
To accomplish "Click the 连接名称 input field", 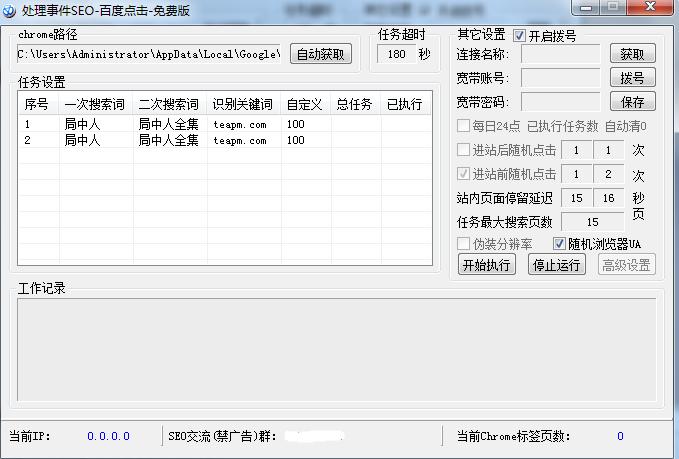I will tap(561, 54).
